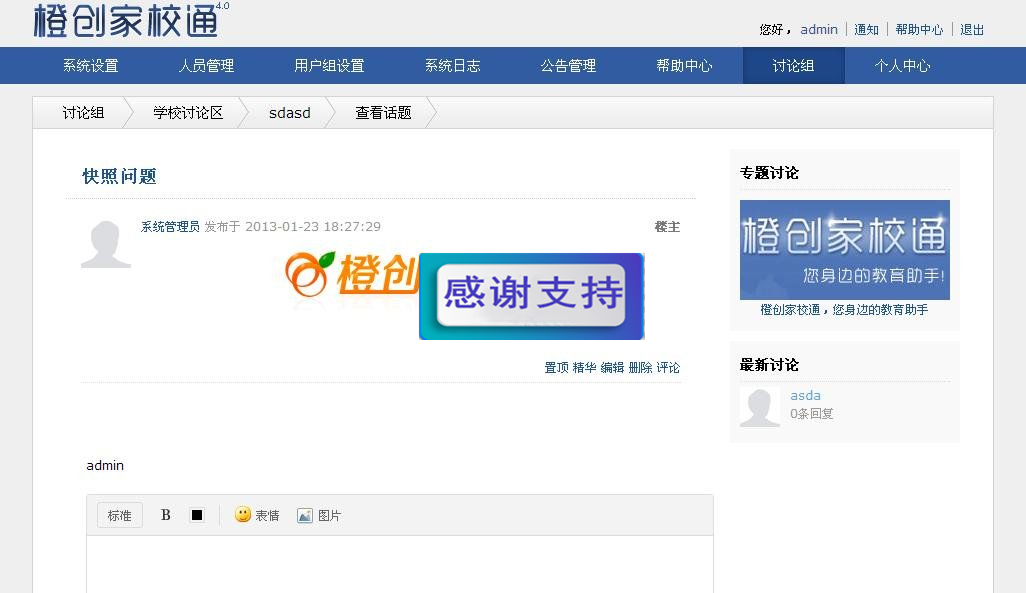Open the 系统管理员 author link
Screen dimensions: 1026x593
click(170, 226)
